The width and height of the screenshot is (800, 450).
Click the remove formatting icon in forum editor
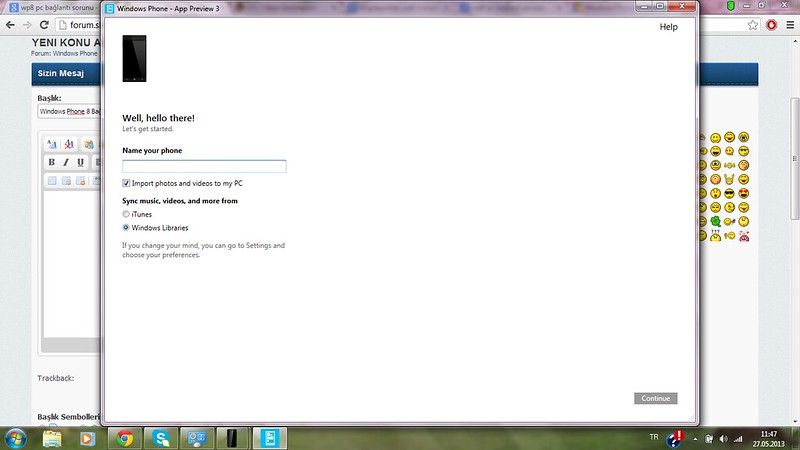(x=69, y=144)
